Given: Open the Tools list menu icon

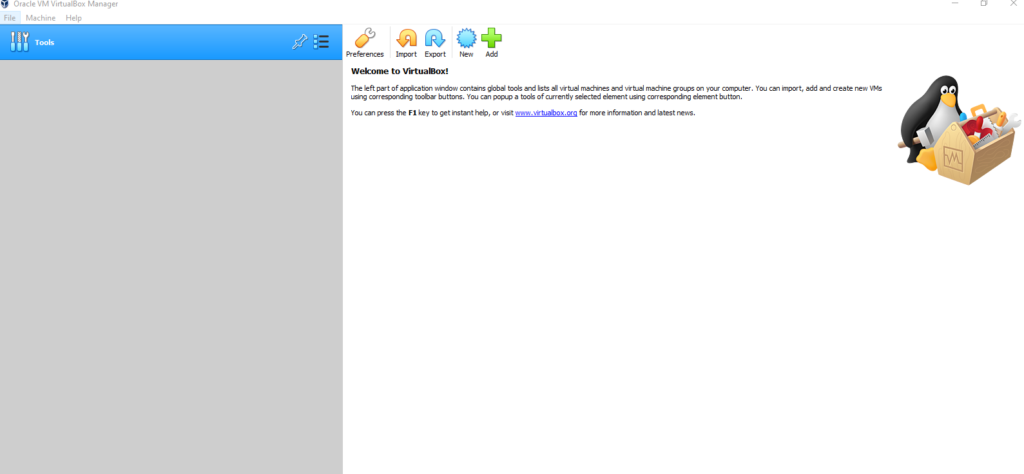Looking at the screenshot, I should (321, 42).
